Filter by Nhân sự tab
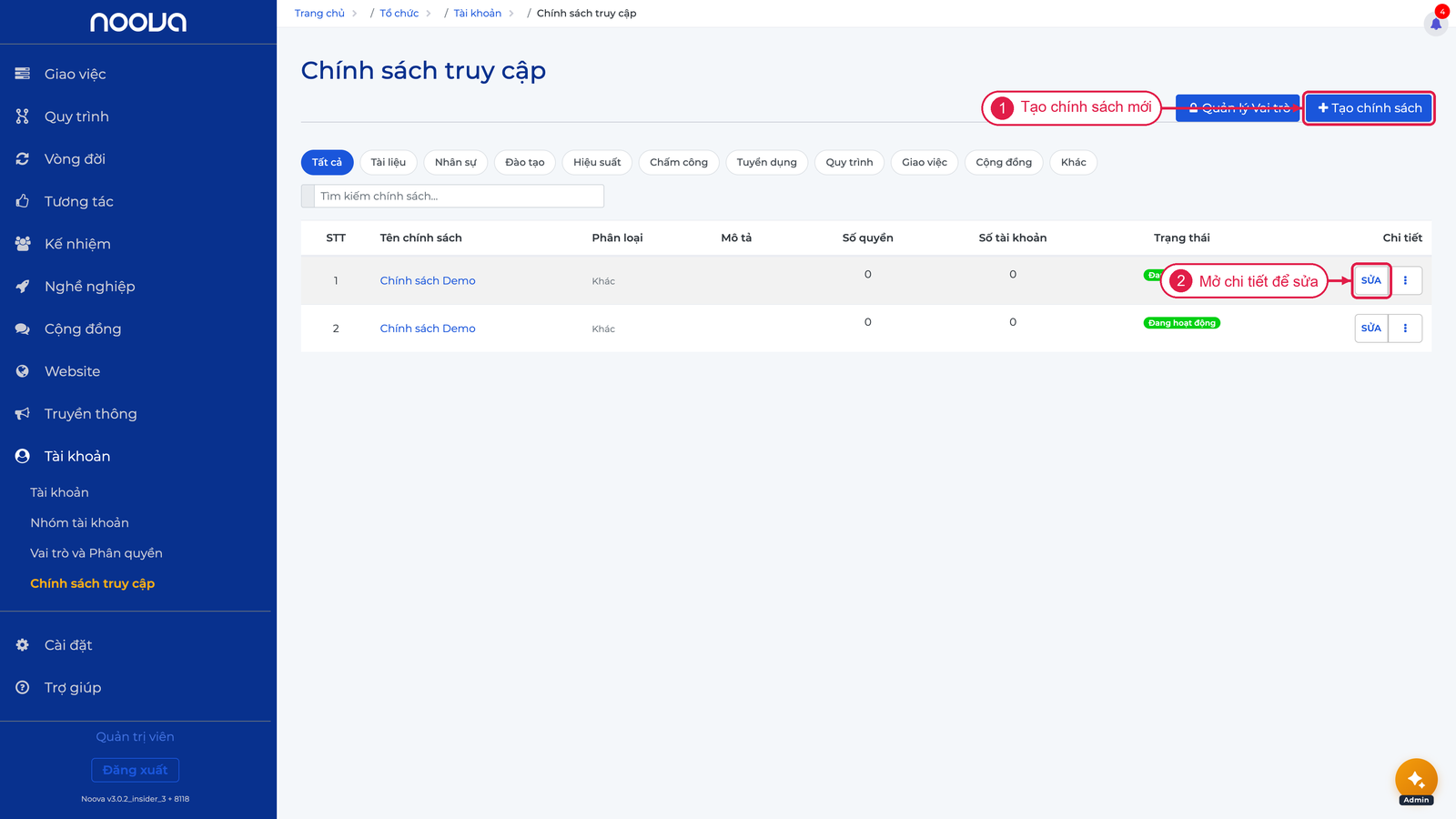The height and width of the screenshot is (819, 1456). [456, 162]
